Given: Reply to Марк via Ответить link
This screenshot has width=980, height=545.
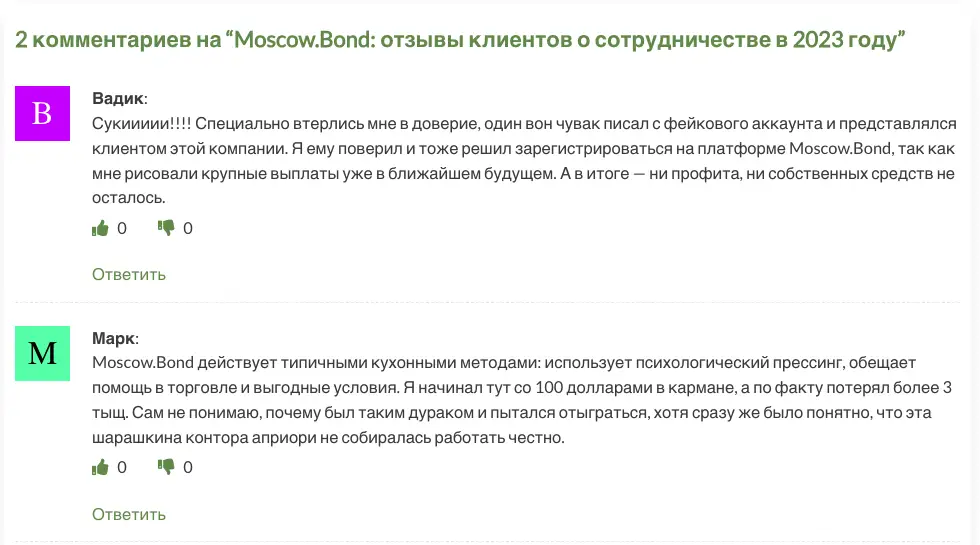Looking at the screenshot, I should pyautogui.click(x=129, y=514).
